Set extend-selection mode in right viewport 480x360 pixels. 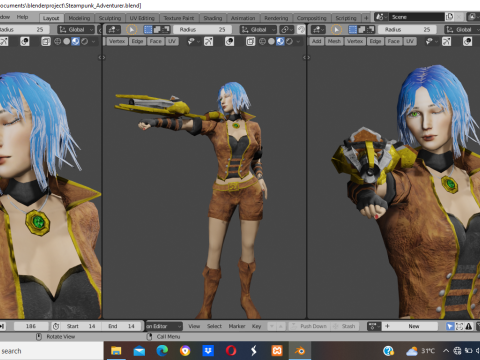pos(361,30)
